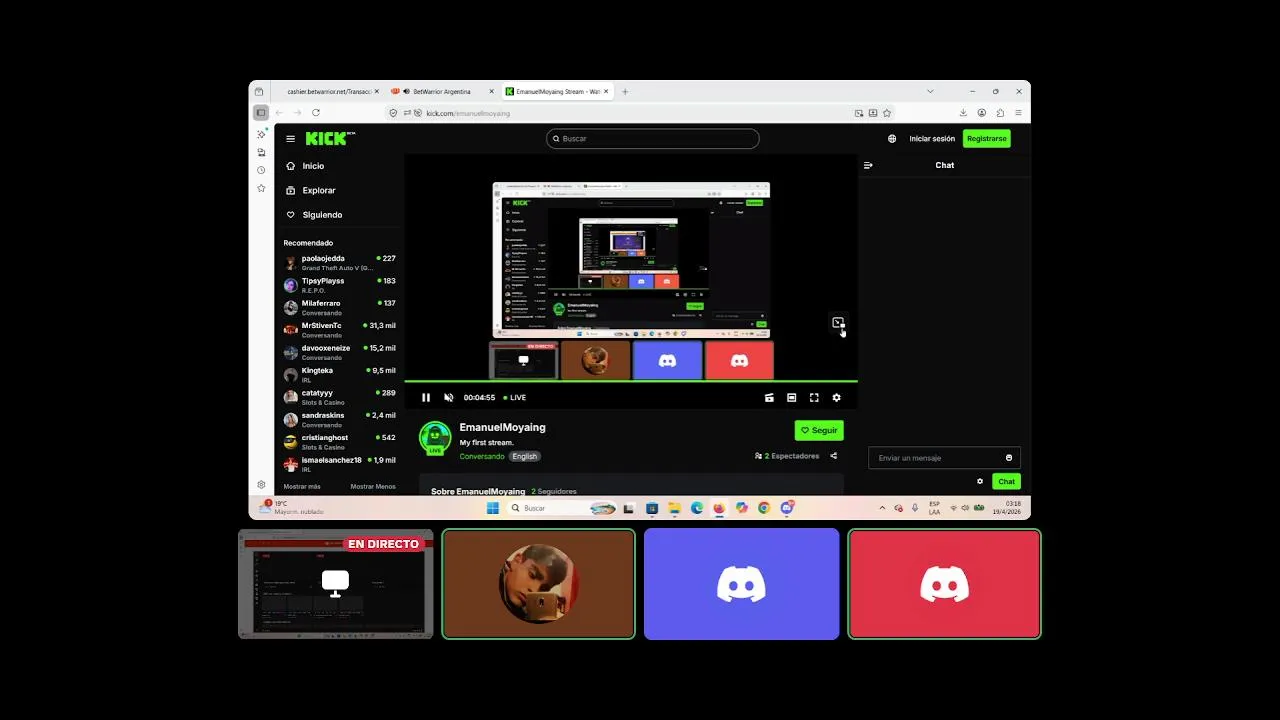
Task: Unmute the stream audio in the player
Action: (x=448, y=397)
